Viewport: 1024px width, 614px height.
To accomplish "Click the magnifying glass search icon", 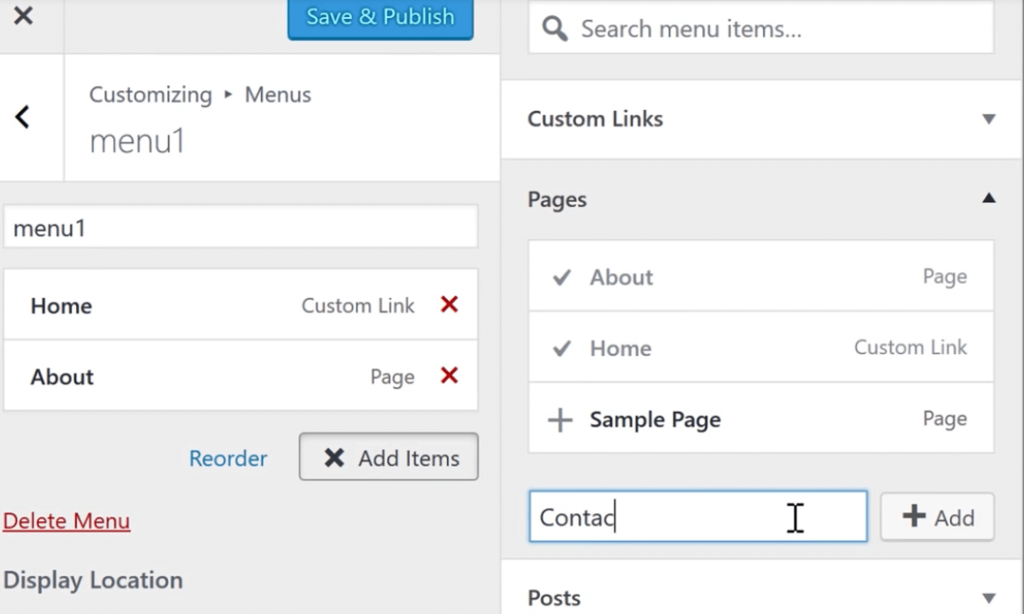I will [554, 29].
